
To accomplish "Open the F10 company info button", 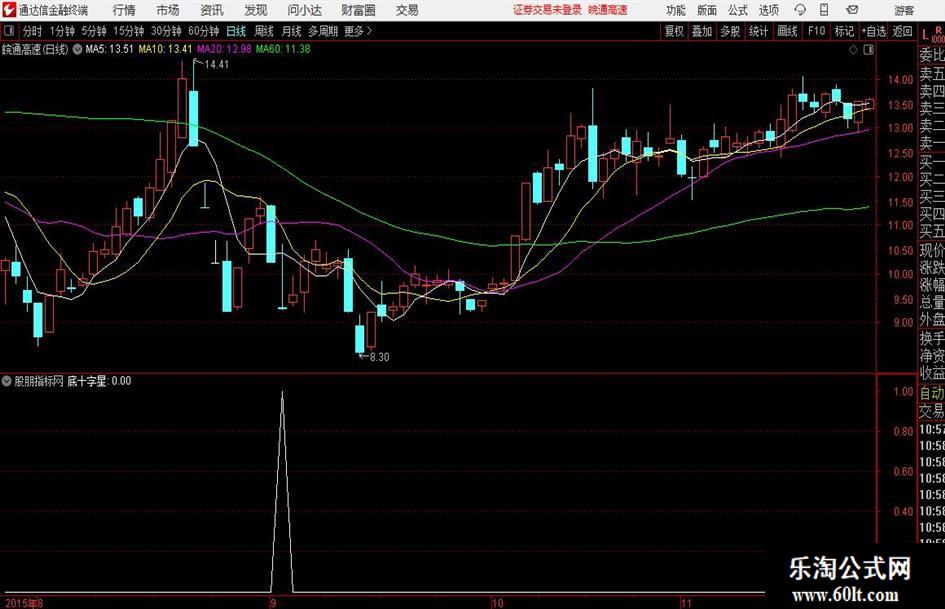I will pyautogui.click(x=817, y=31).
